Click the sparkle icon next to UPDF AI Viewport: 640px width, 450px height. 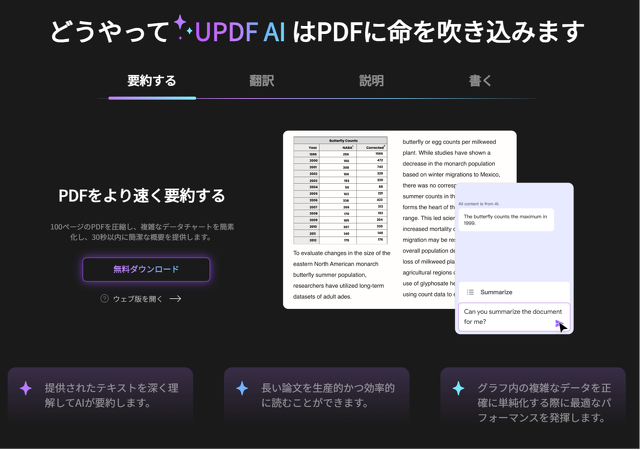[x=183, y=27]
